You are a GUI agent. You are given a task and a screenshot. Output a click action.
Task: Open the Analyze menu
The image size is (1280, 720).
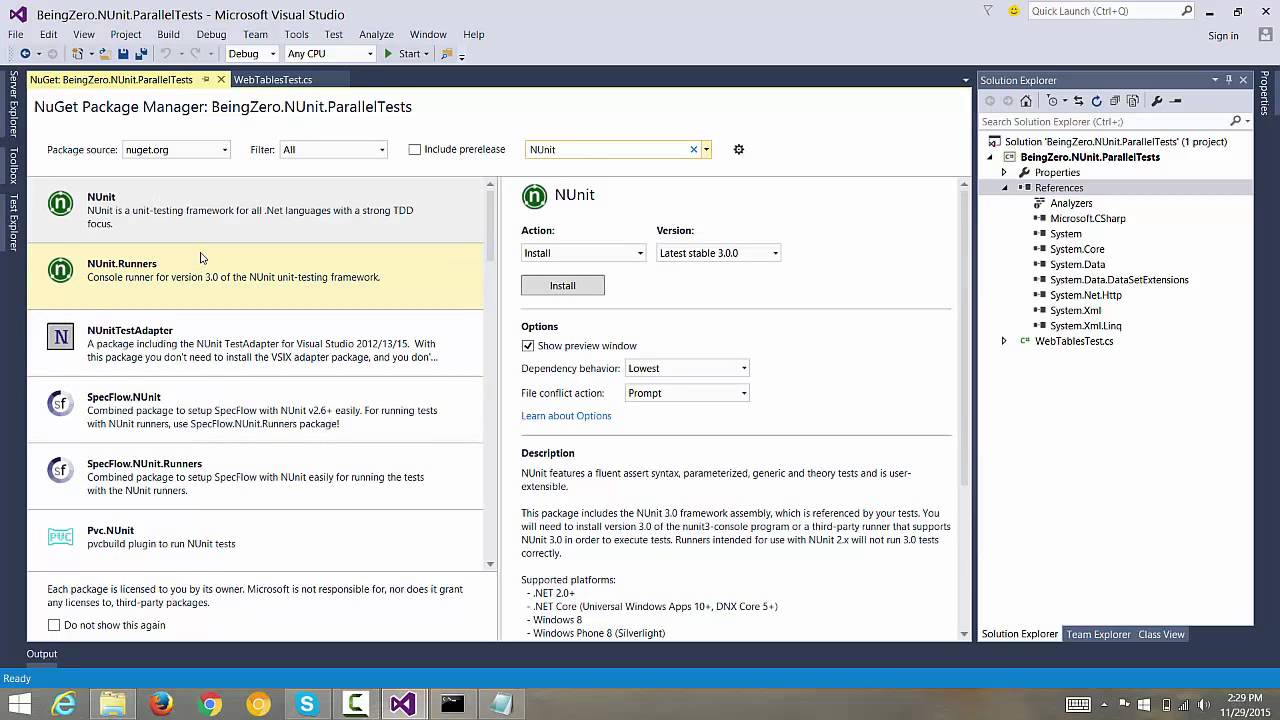[376, 34]
